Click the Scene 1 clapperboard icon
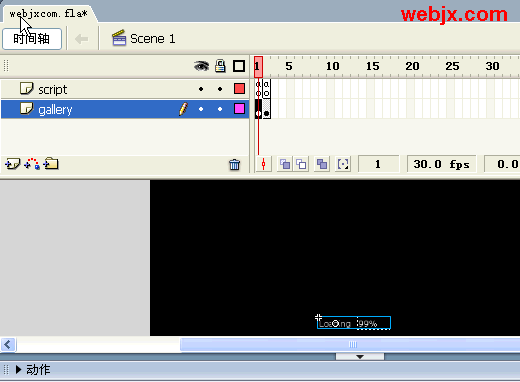The height and width of the screenshot is (382, 520). coord(119,38)
